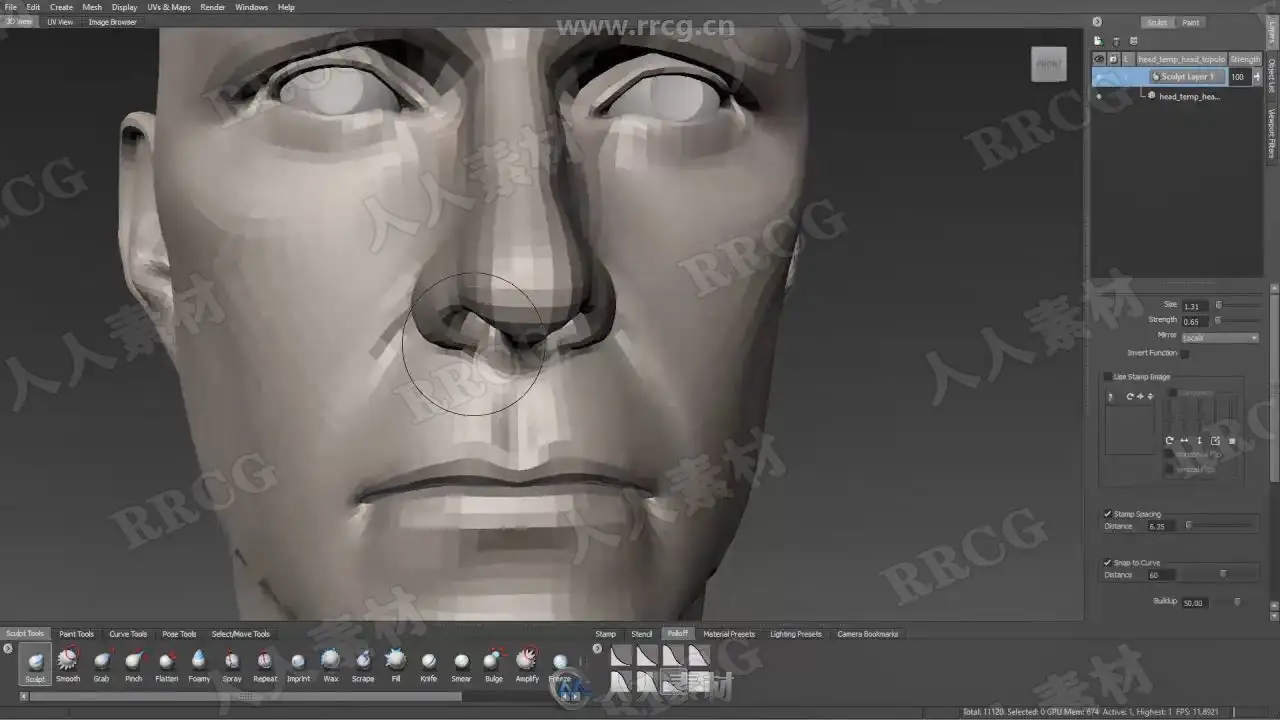
Task: Select the Sculpt brush tool
Action: 35,664
